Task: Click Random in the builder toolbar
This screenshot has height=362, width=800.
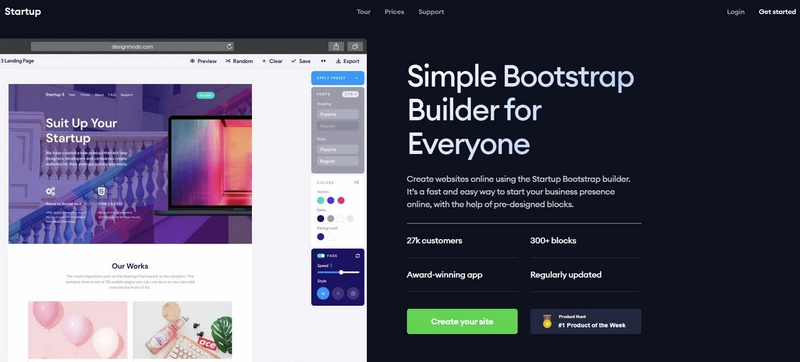Action: coord(239,61)
